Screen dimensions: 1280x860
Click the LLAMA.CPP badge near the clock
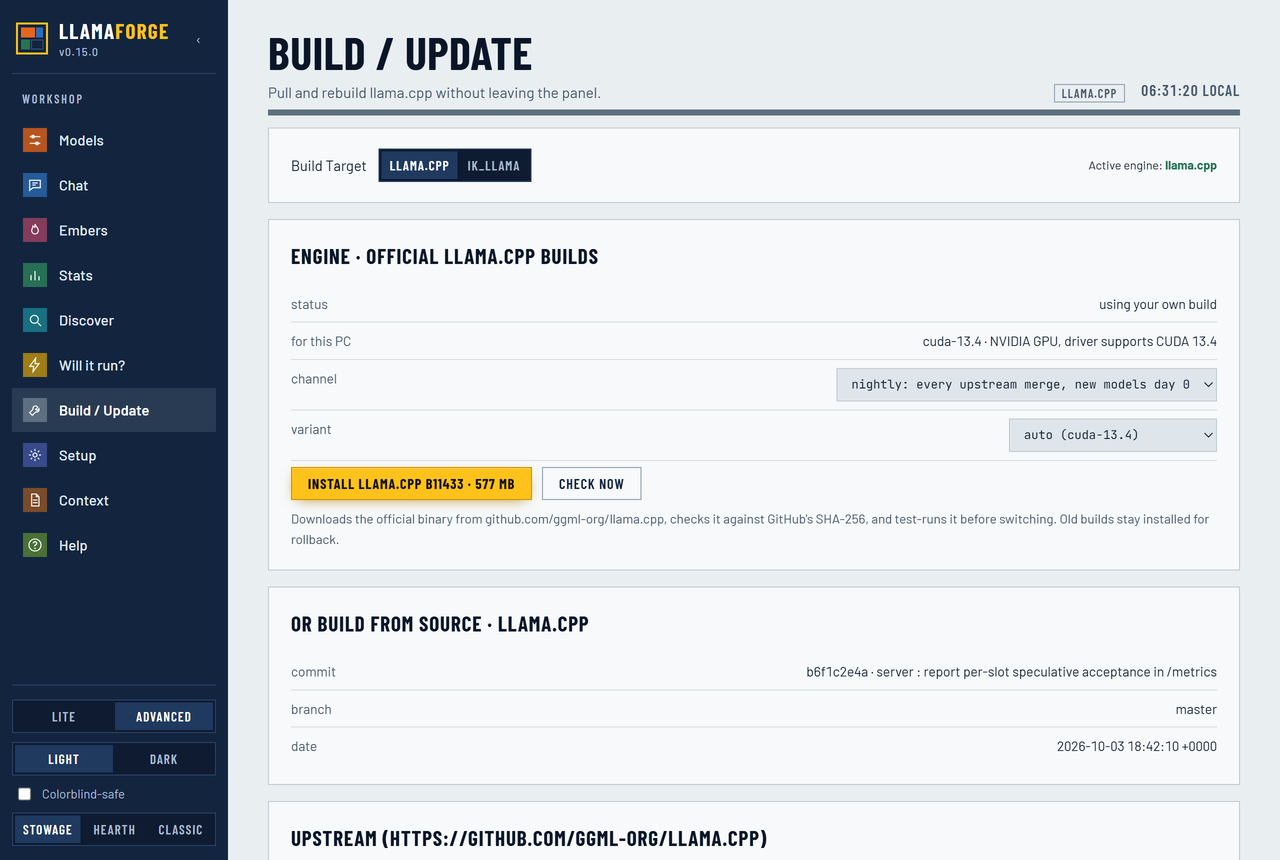tap(1089, 93)
